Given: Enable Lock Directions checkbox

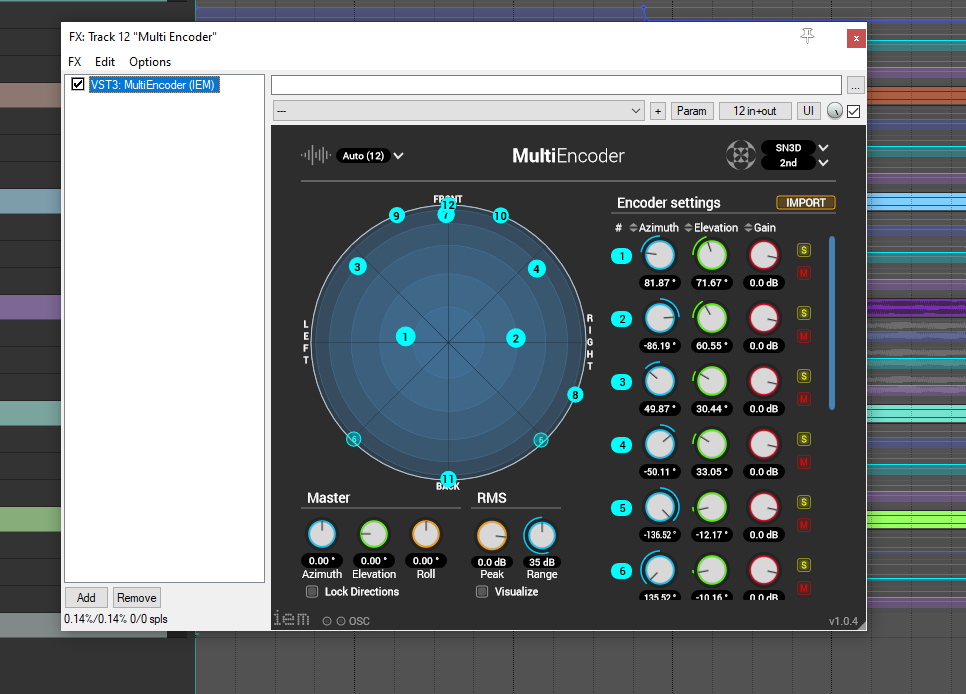Looking at the screenshot, I should [x=312, y=592].
